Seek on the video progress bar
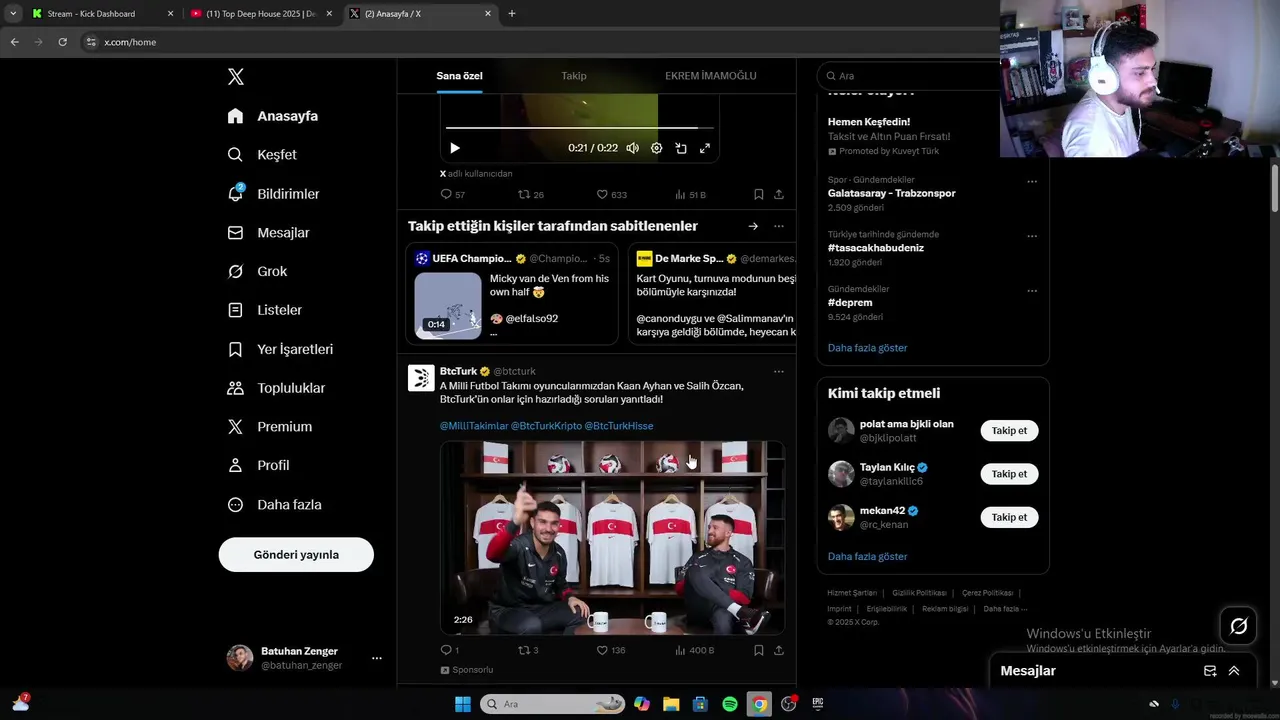Image resolution: width=1280 pixels, height=720 pixels. coord(579,128)
